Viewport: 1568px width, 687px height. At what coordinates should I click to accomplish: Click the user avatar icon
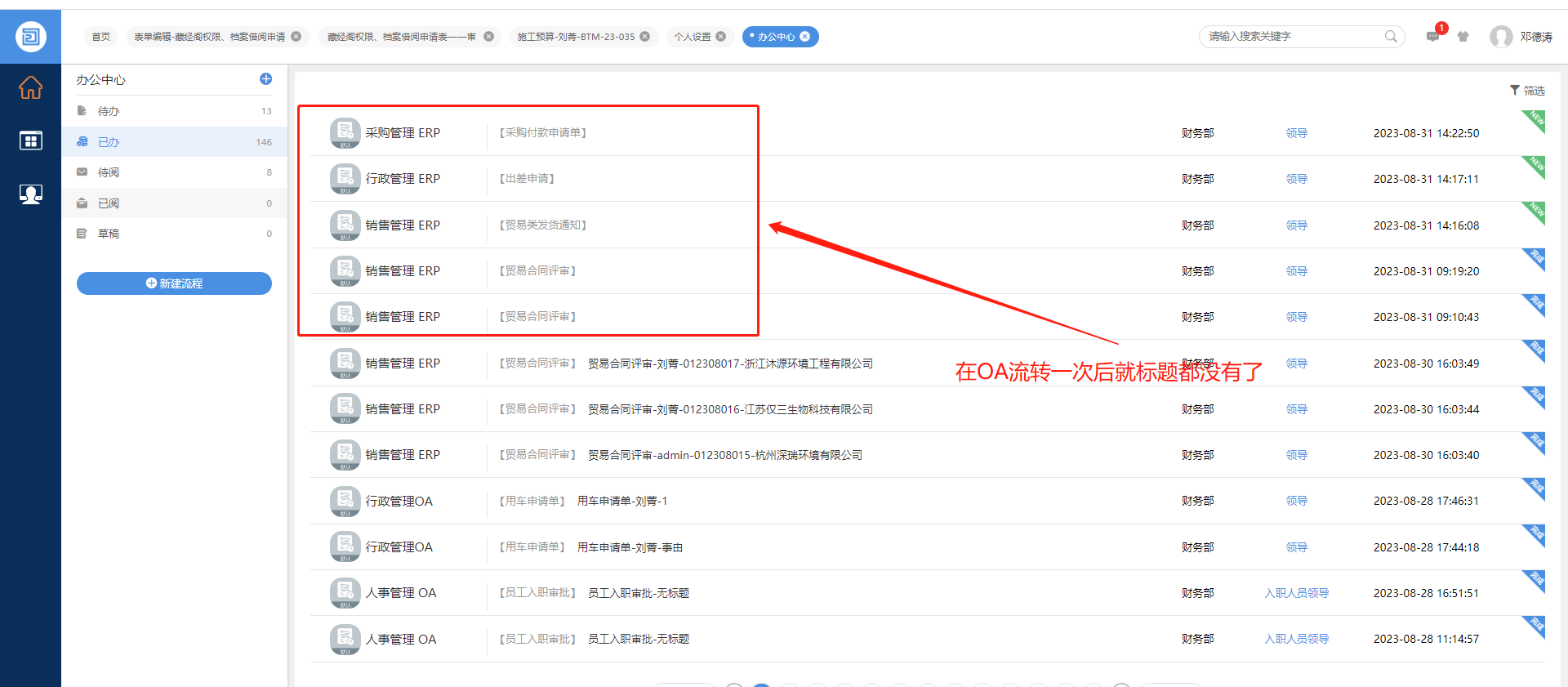tap(1501, 37)
